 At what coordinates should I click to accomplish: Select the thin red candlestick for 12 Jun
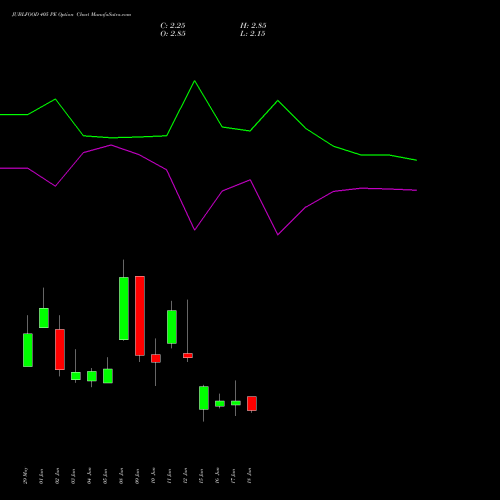click(x=188, y=356)
